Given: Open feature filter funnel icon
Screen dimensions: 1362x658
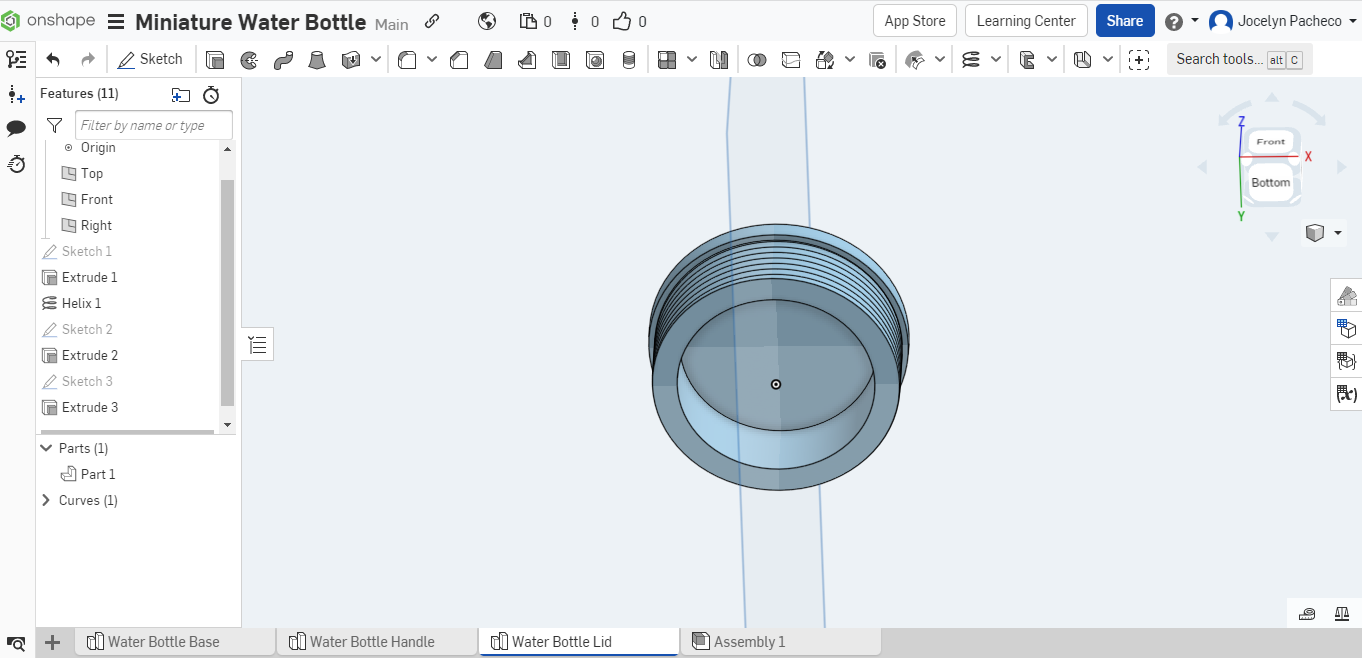Looking at the screenshot, I should [55, 125].
